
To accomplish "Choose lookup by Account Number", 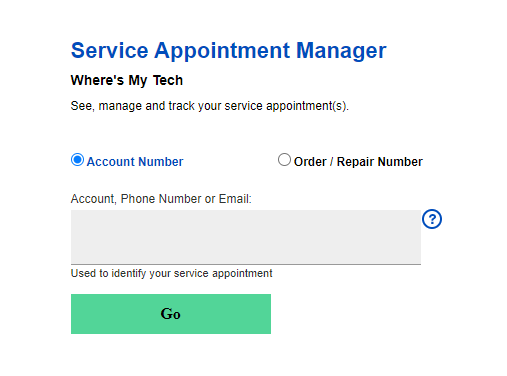I will (77, 160).
